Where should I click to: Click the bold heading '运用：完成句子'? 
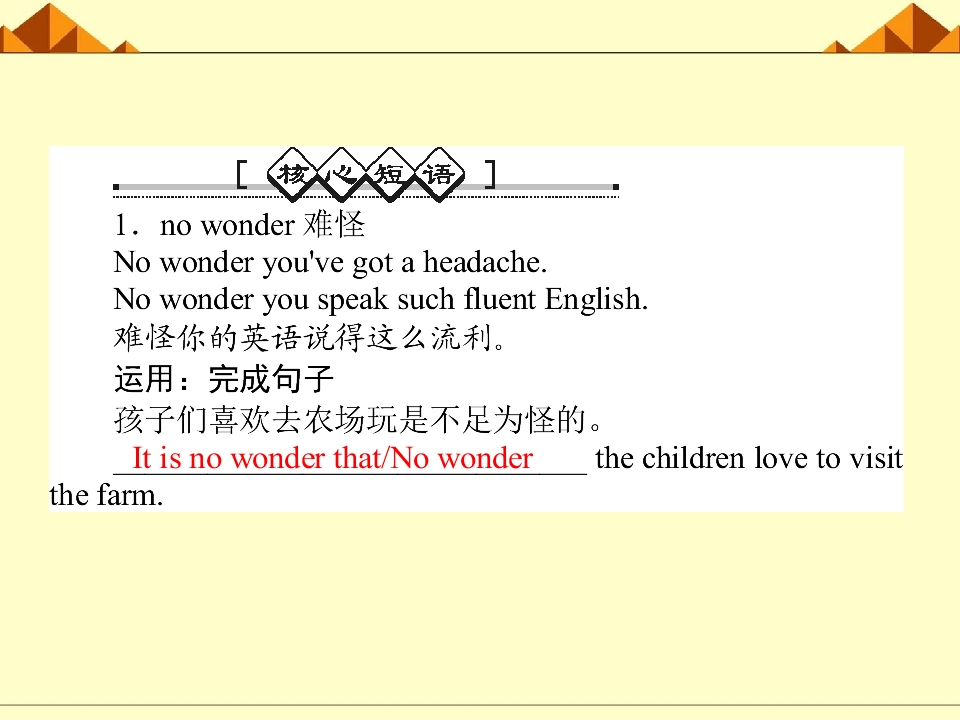(x=223, y=378)
